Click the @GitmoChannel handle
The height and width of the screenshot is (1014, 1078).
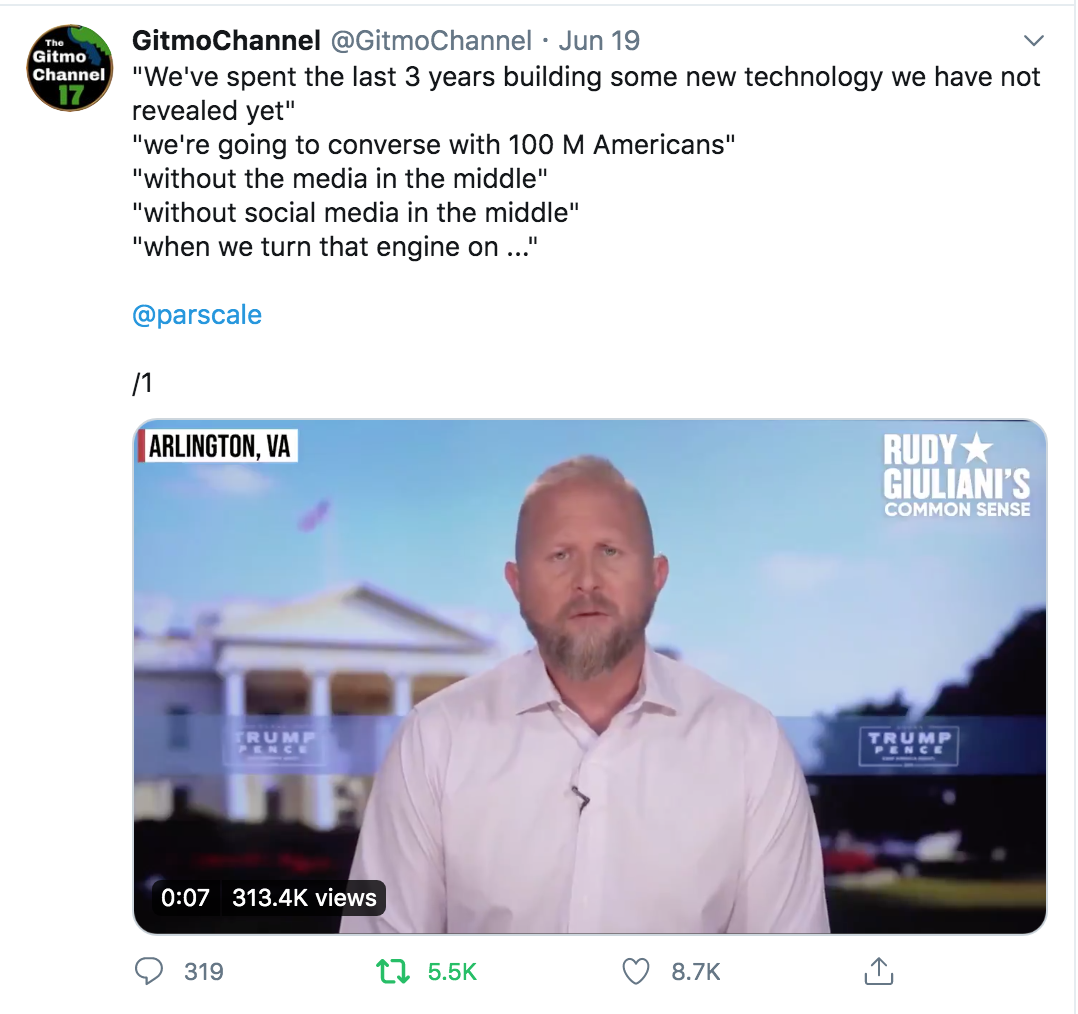[431, 41]
